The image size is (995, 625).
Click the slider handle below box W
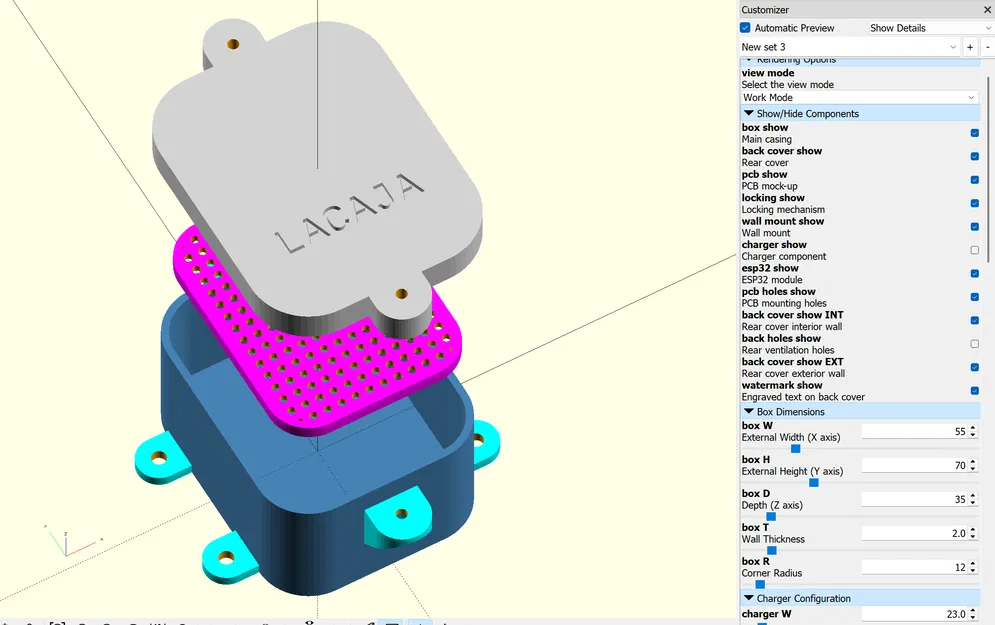[x=796, y=448]
